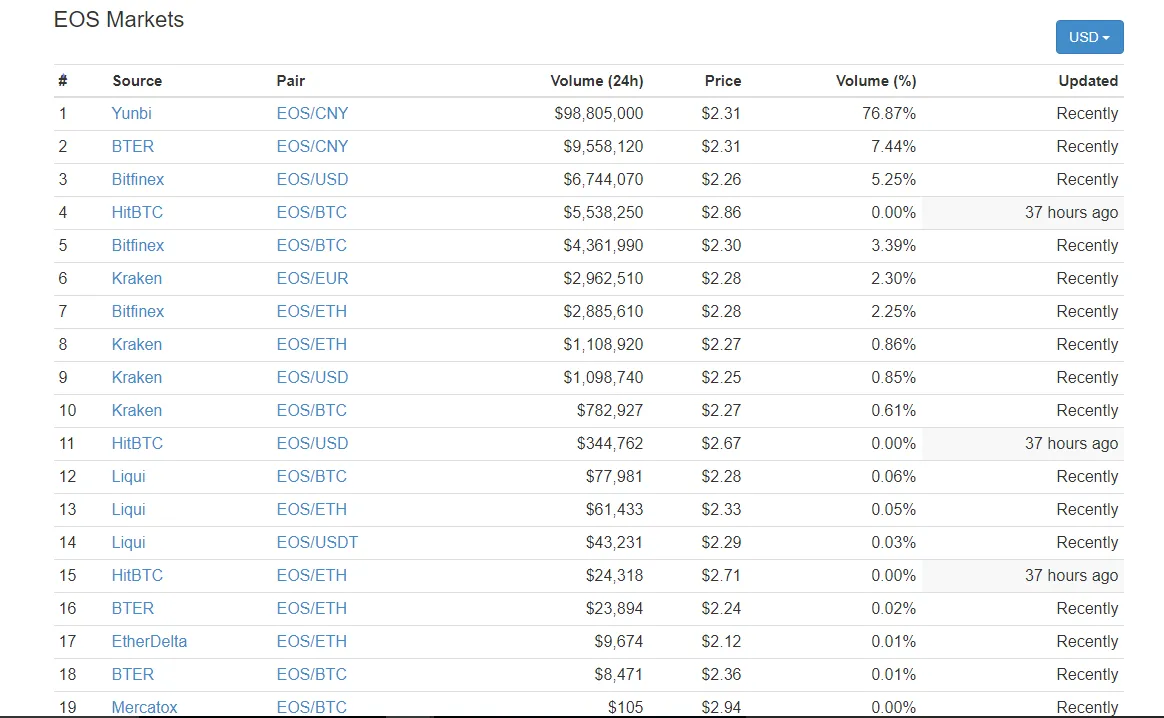Open the EOS/BTC pair in row 5
The height and width of the screenshot is (718, 1164).
pos(312,246)
